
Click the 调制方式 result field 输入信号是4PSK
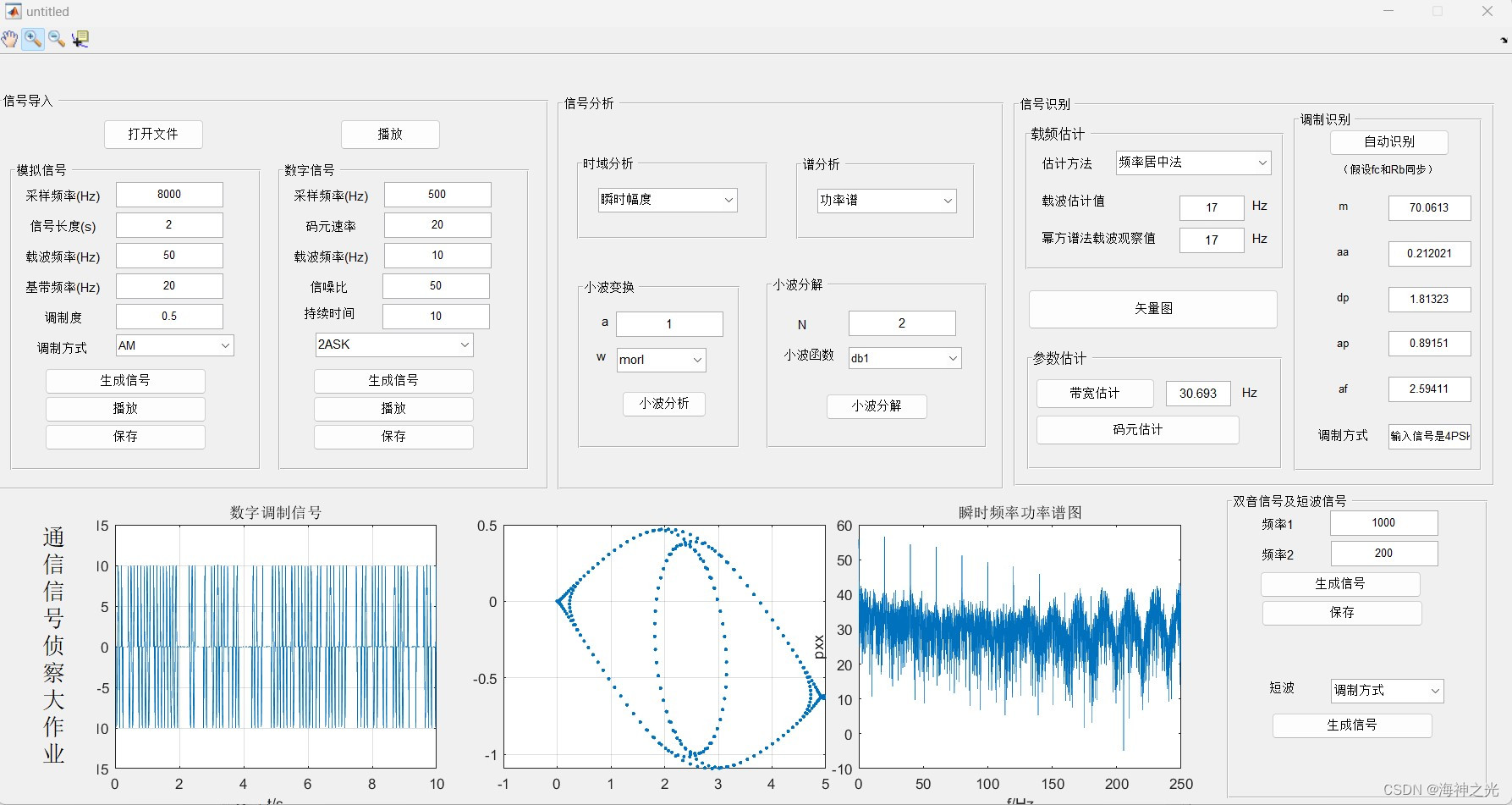[x=1429, y=437]
